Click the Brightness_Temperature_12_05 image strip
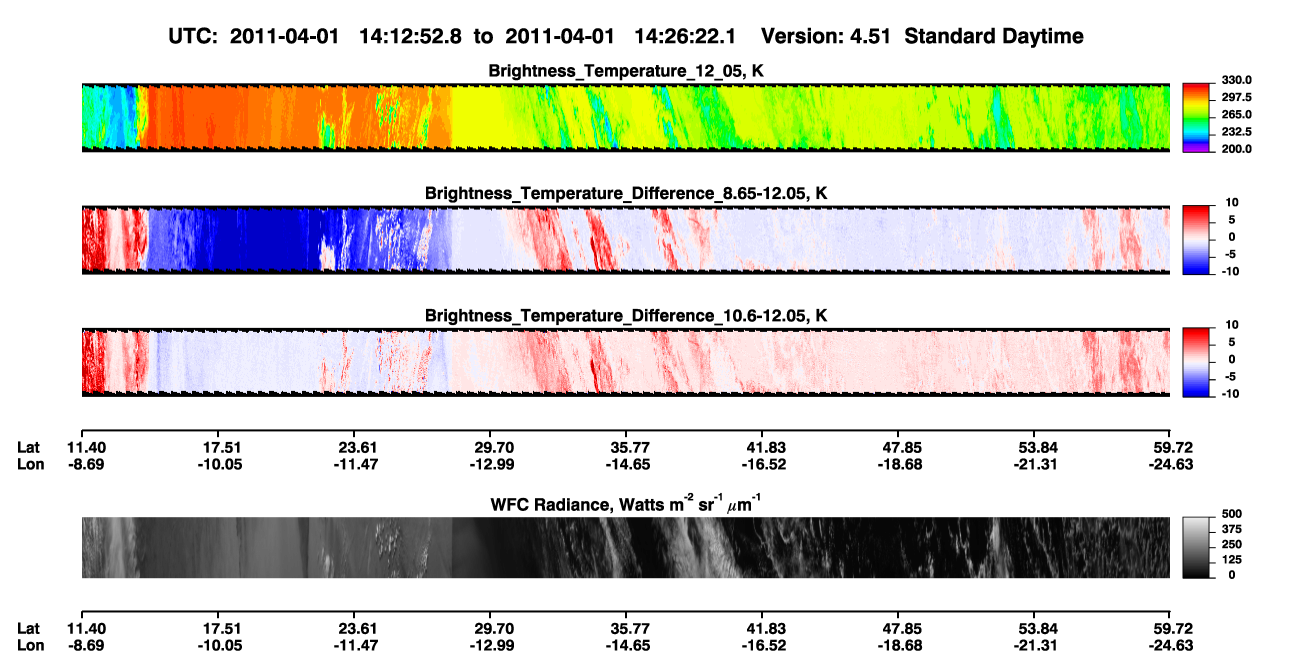This screenshot has width=1300, height=667. click(x=625, y=117)
